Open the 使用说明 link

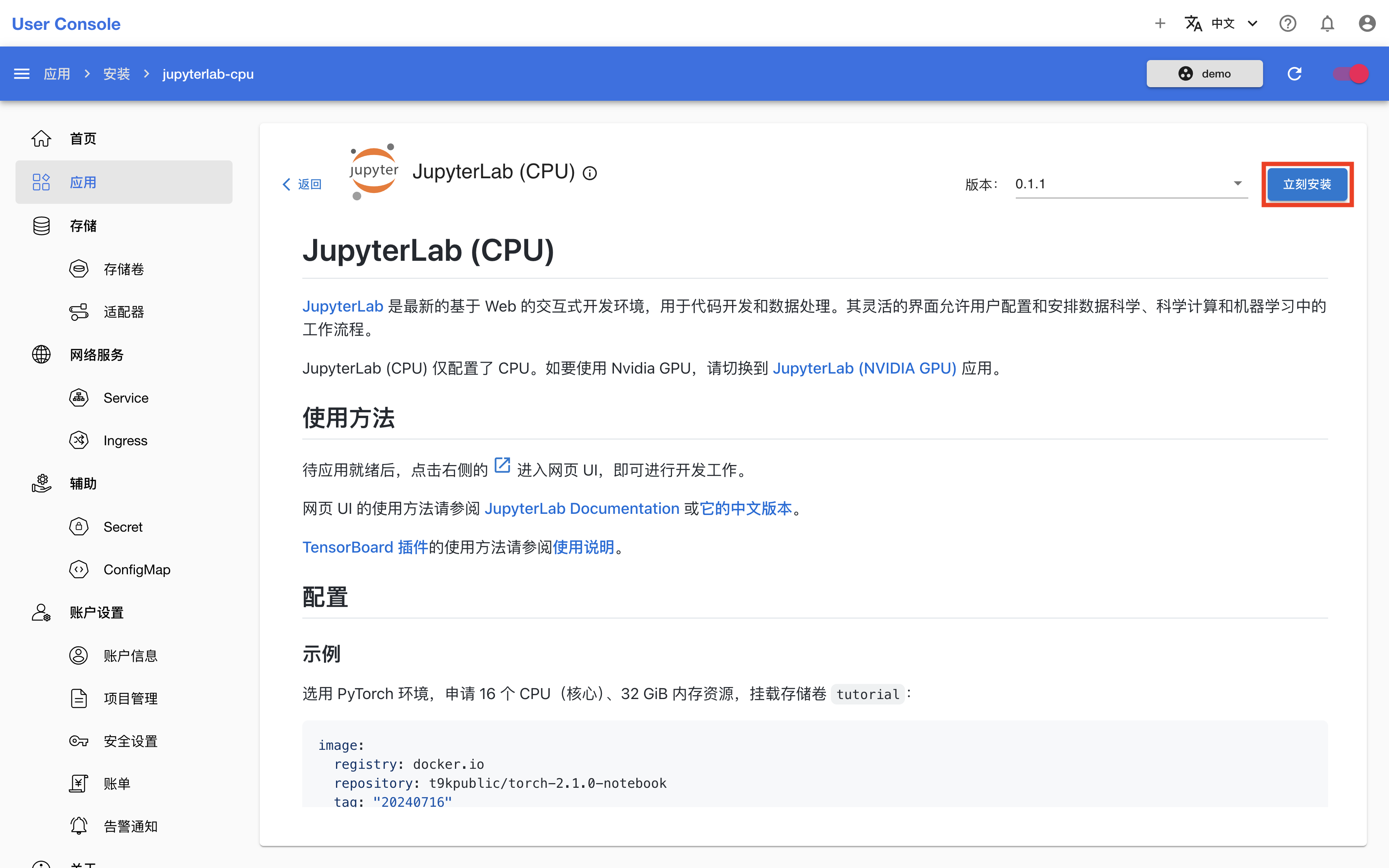(583, 547)
